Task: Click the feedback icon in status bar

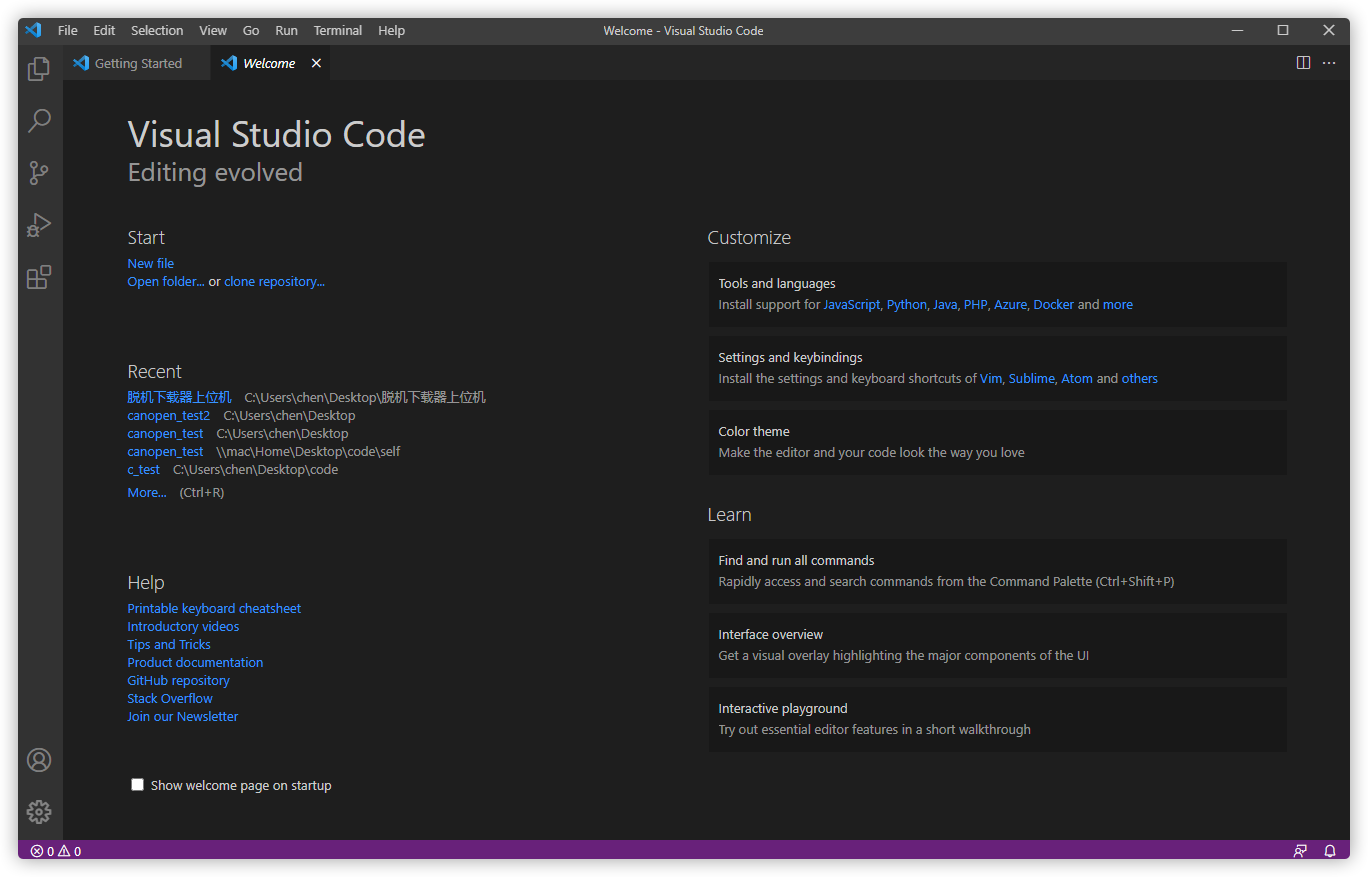Action: click(x=1300, y=851)
